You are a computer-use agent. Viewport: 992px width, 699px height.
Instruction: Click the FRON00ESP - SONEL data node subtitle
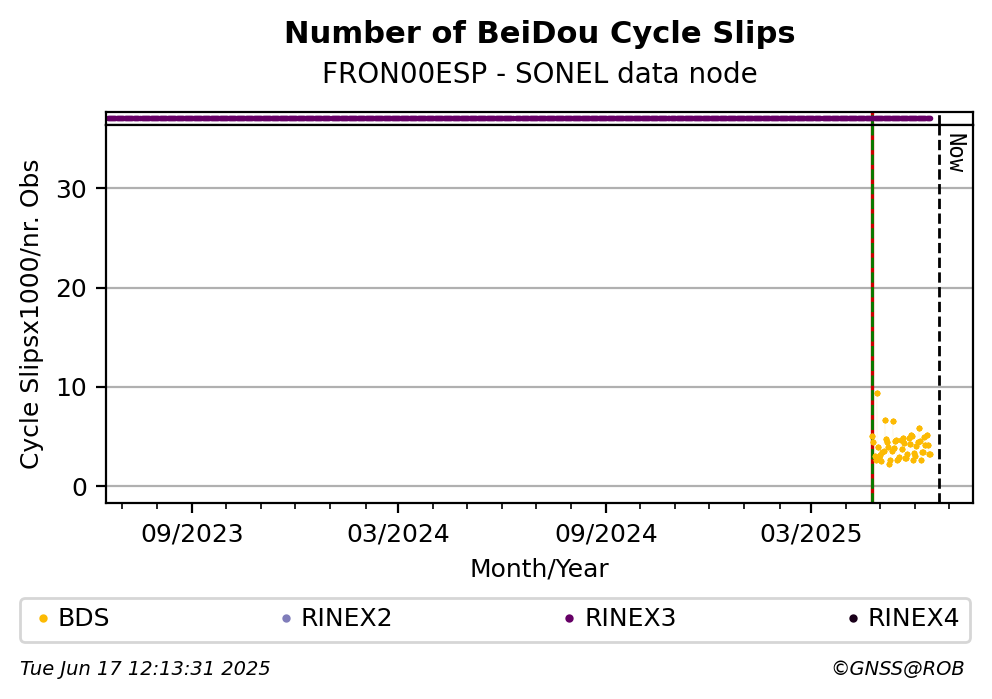[x=540, y=73]
